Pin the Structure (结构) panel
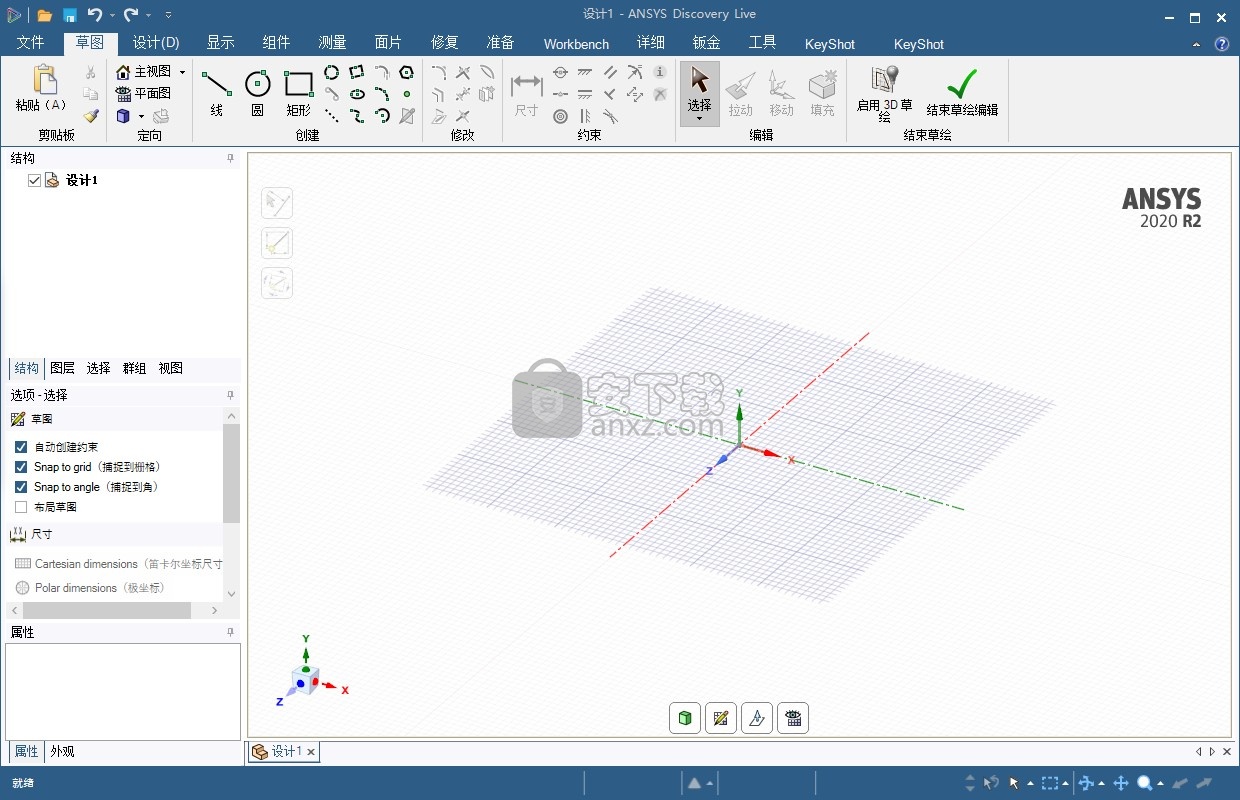 [x=230, y=158]
